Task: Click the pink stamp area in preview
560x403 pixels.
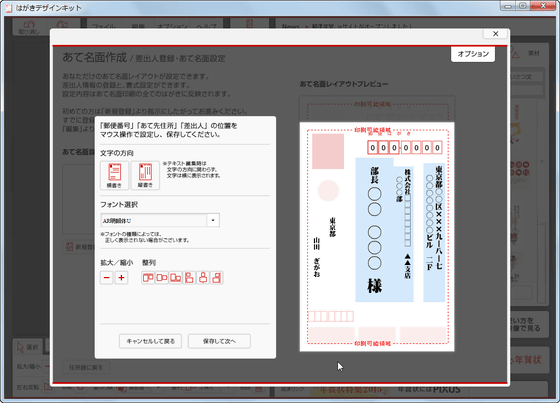Action: click(328, 151)
